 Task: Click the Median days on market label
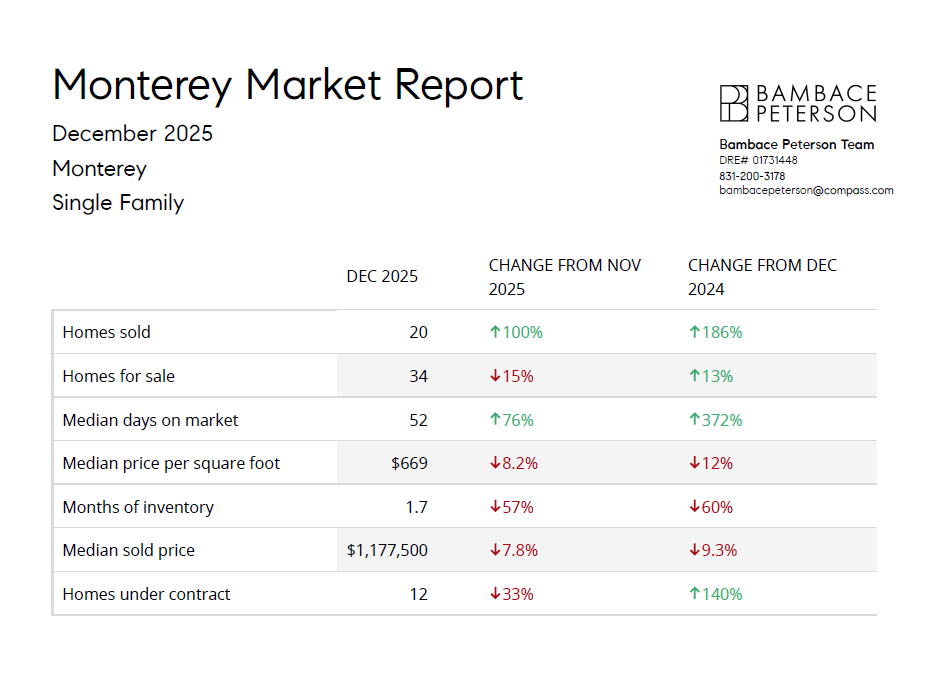click(x=150, y=421)
